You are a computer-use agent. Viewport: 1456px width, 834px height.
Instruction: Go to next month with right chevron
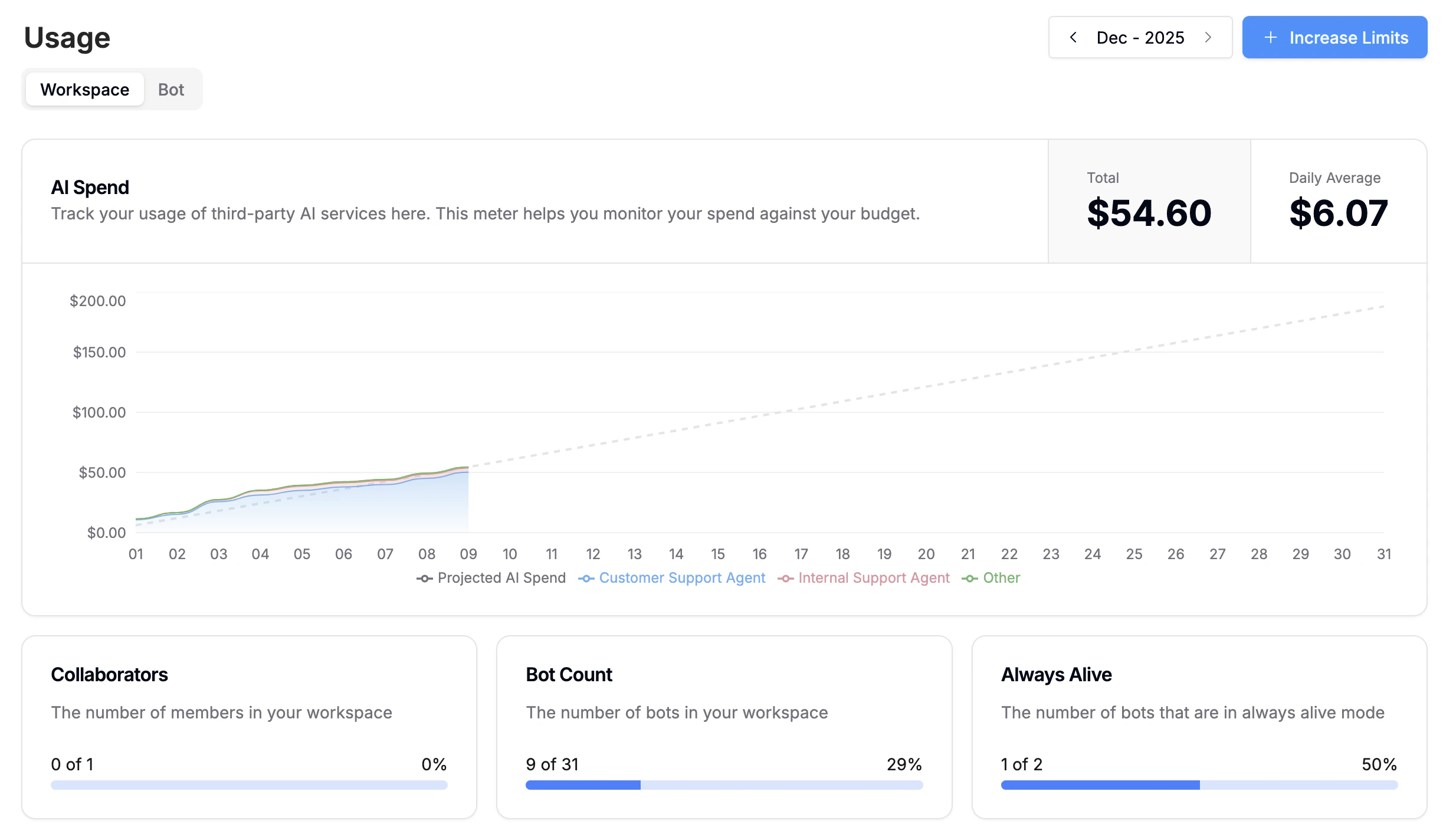tap(1208, 37)
